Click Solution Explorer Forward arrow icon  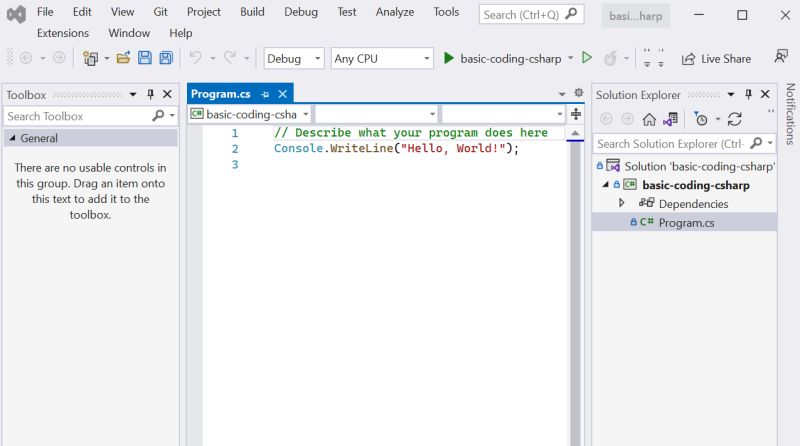coord(628,119)
